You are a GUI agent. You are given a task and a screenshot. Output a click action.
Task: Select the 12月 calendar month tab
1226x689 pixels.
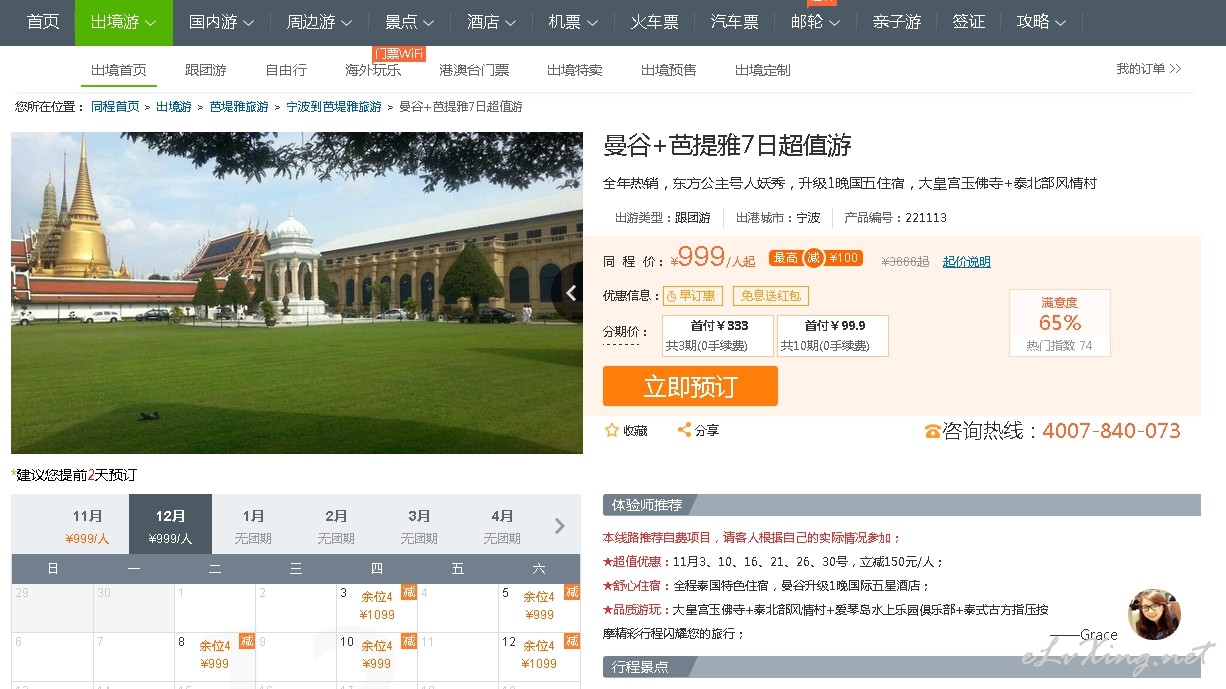170,526
